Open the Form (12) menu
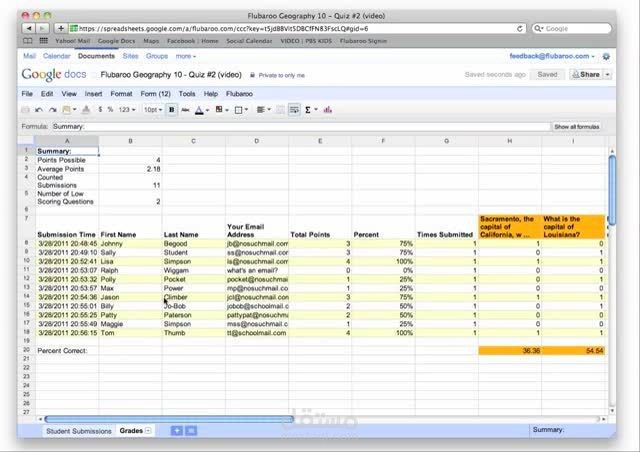640x452 pixels. pyautogui.click(x=156, y=94)
